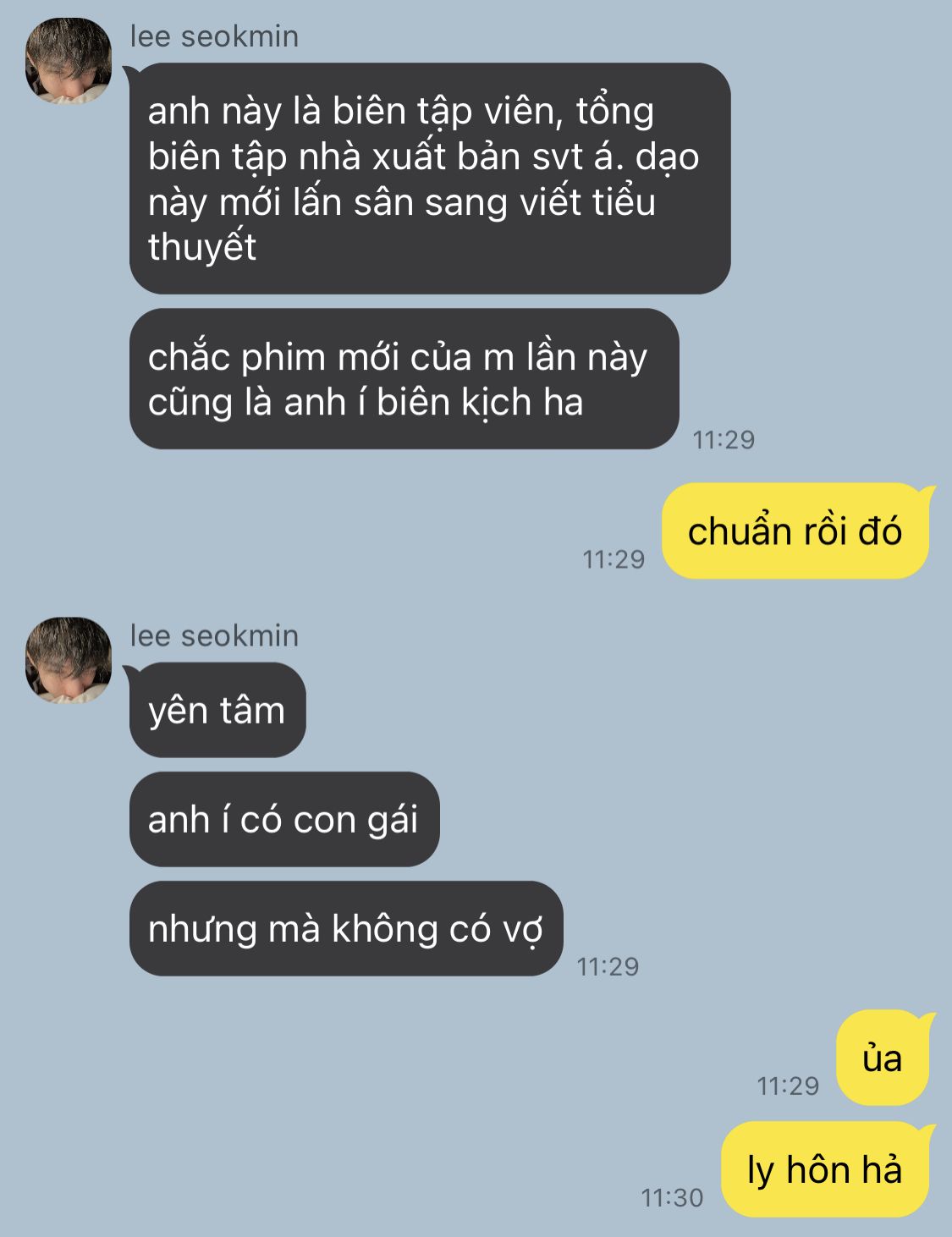
Task: Click the 11:29 timestamp beside 'không có vợ'
Action: [608, 966]
